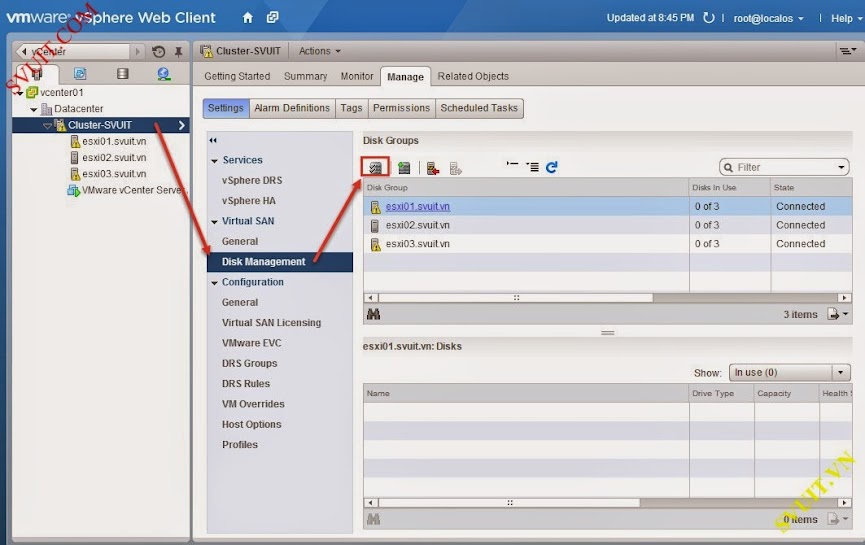865x545 pixels.
Task: Open the export icon beside 0 items
Action: [837, 519]
